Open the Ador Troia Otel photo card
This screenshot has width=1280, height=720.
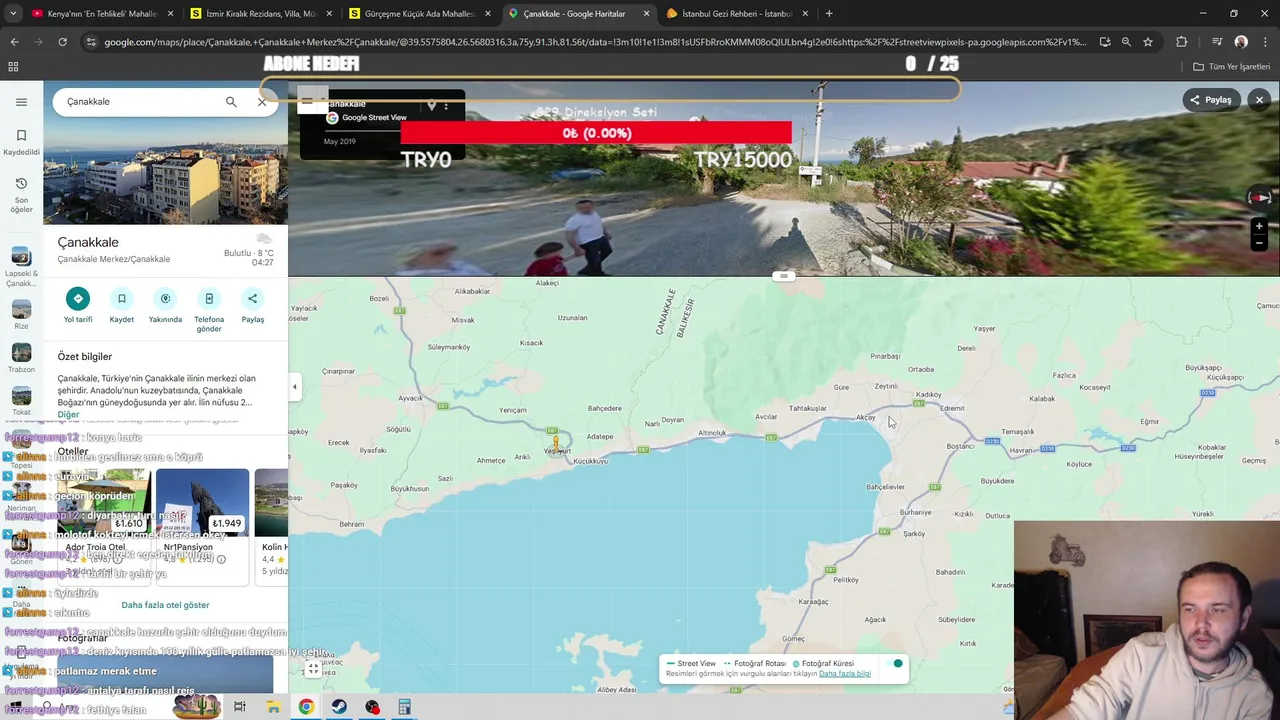point(103,503)
